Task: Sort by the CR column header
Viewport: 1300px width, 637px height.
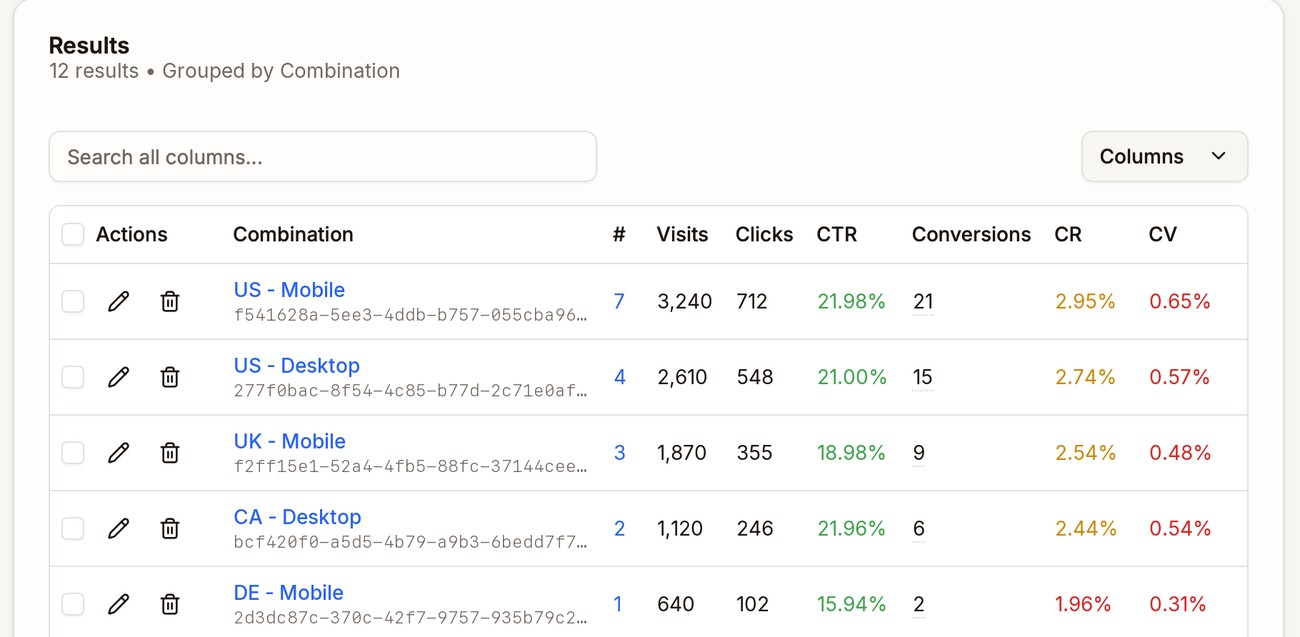Action: pyautogui.click(x=1068, y=234)
